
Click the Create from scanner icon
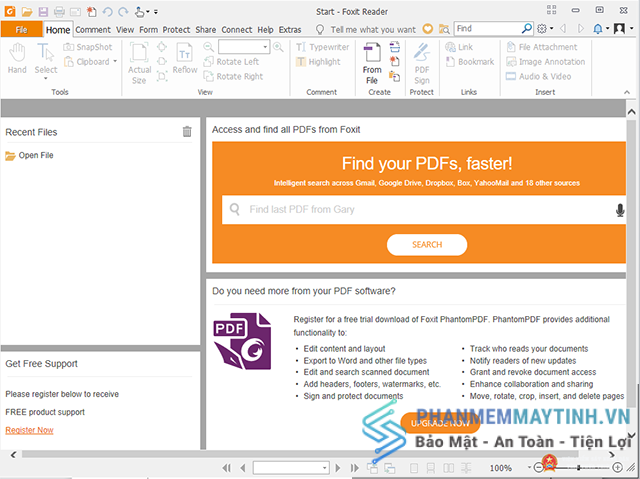pos(394,47)
